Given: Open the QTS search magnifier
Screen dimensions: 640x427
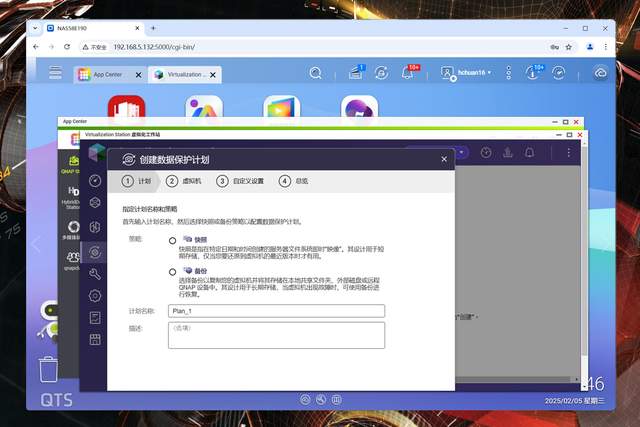Looking at the screenshot, I should [315, 73].
